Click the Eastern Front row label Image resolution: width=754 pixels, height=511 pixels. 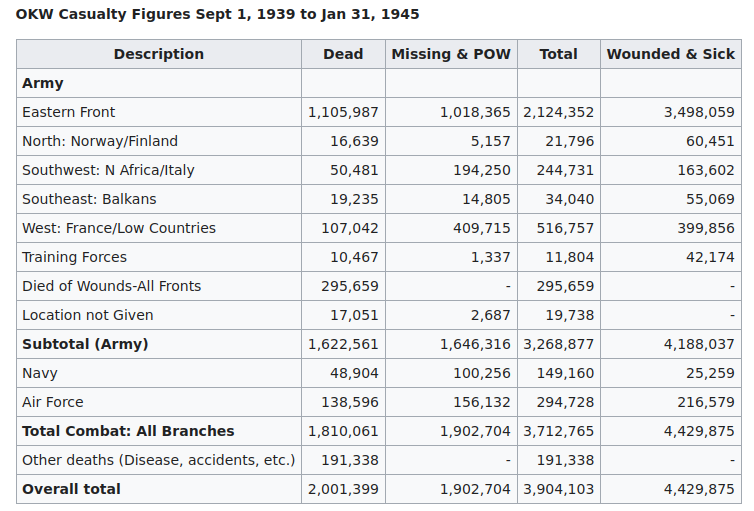click(x=68, y=112)
